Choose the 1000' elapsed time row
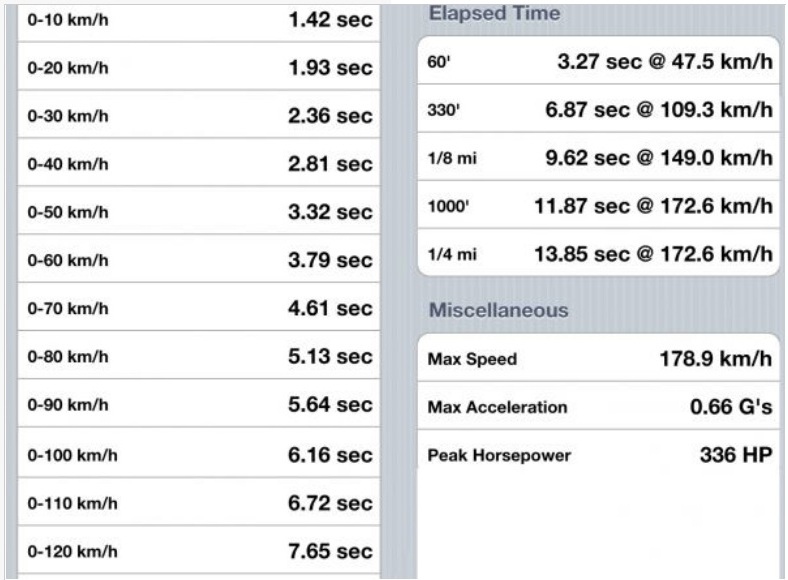The height and width of the screenshot is (580, 788). [x=598, y=206]
